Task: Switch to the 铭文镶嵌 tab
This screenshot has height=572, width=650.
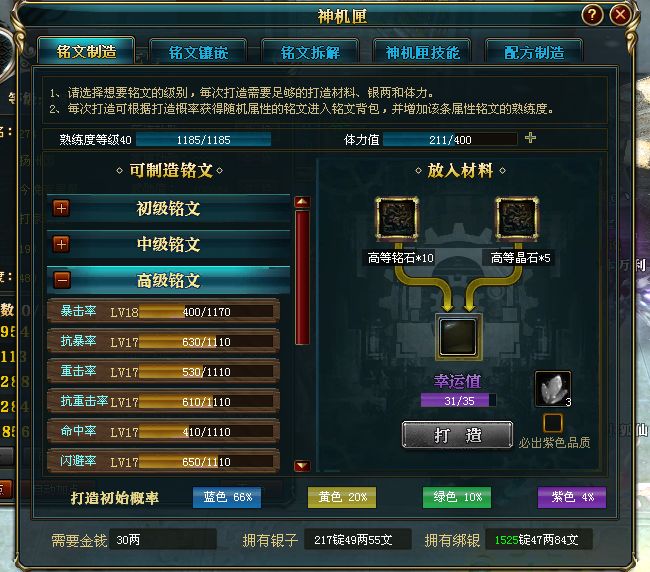Action: click(198, 52)
